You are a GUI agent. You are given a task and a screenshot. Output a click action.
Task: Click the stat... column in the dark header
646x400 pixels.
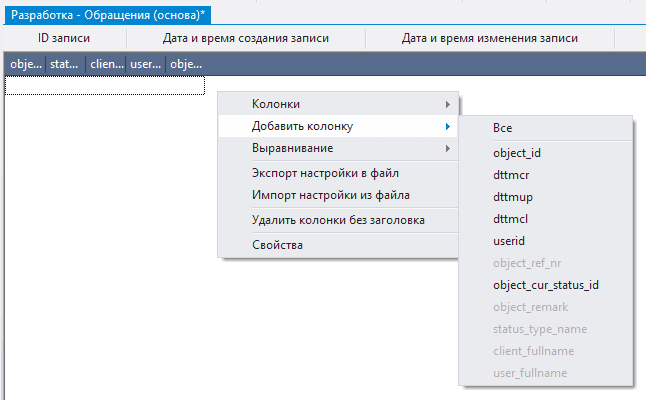point(65,64)
